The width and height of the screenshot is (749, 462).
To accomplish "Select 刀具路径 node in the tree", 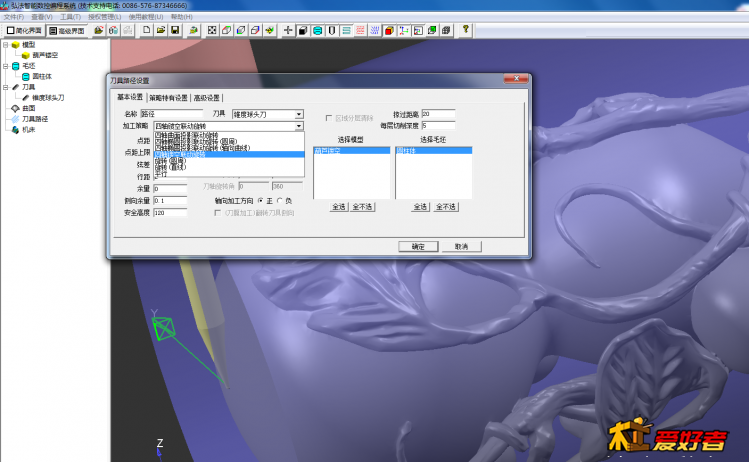I will [35, 119].
